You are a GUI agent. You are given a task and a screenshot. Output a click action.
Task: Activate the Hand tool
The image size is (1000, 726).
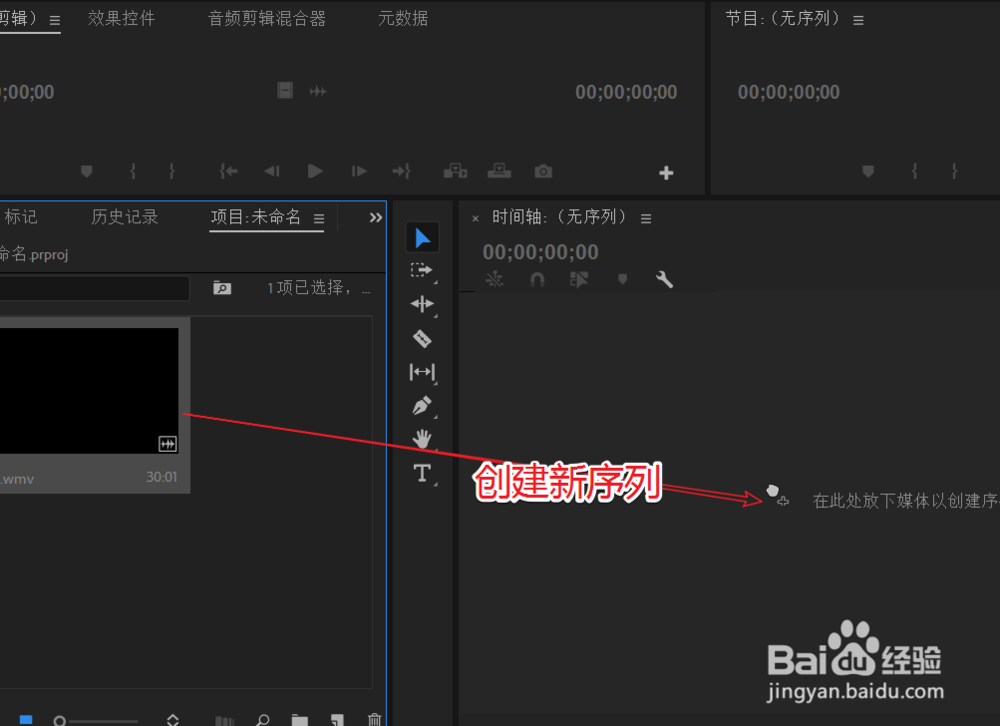pyautogui.click(x=422, y=438)
